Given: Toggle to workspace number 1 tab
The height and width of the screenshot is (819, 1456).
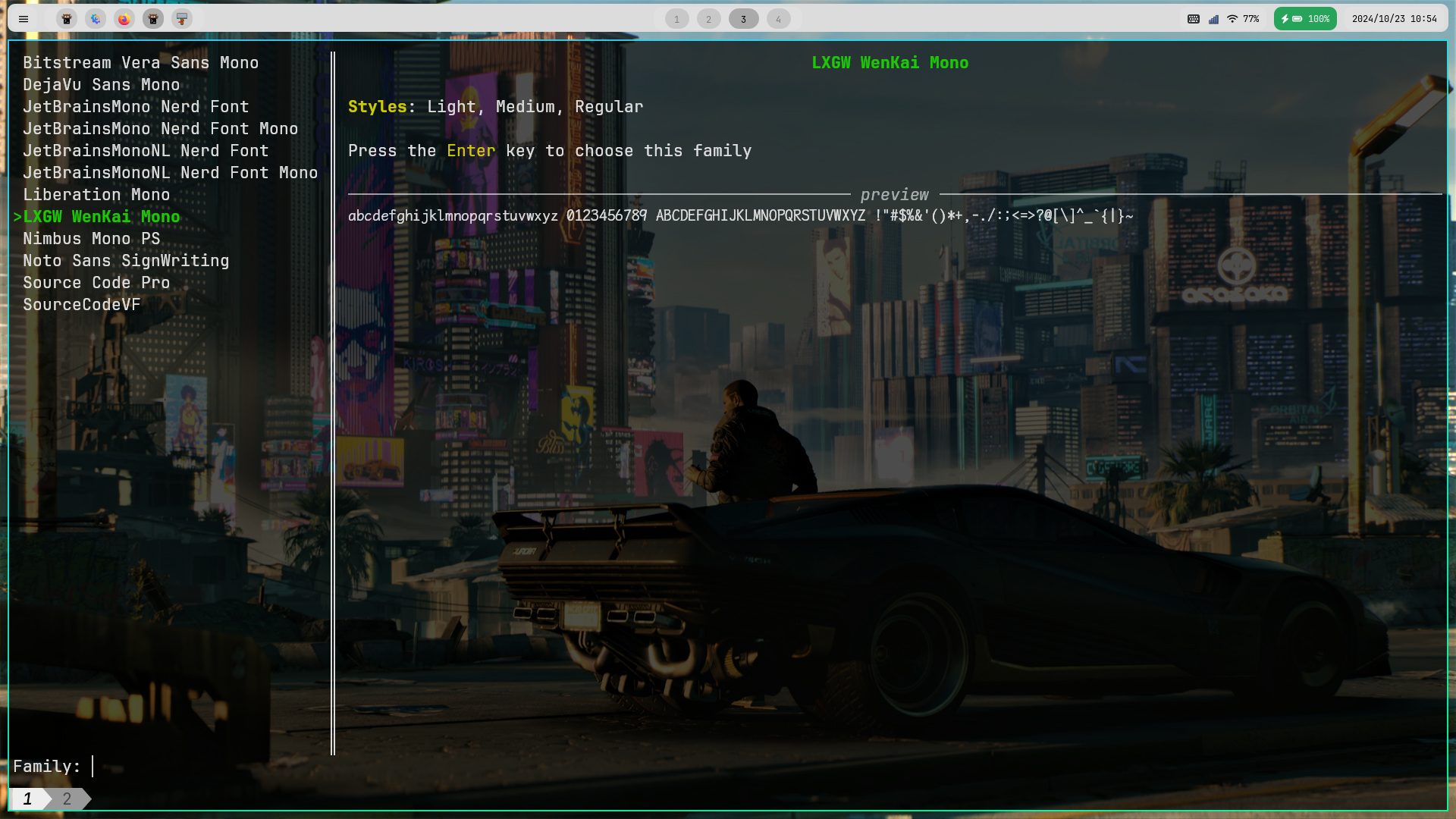Looking at the screenshot, I should [x=677, y=18].
